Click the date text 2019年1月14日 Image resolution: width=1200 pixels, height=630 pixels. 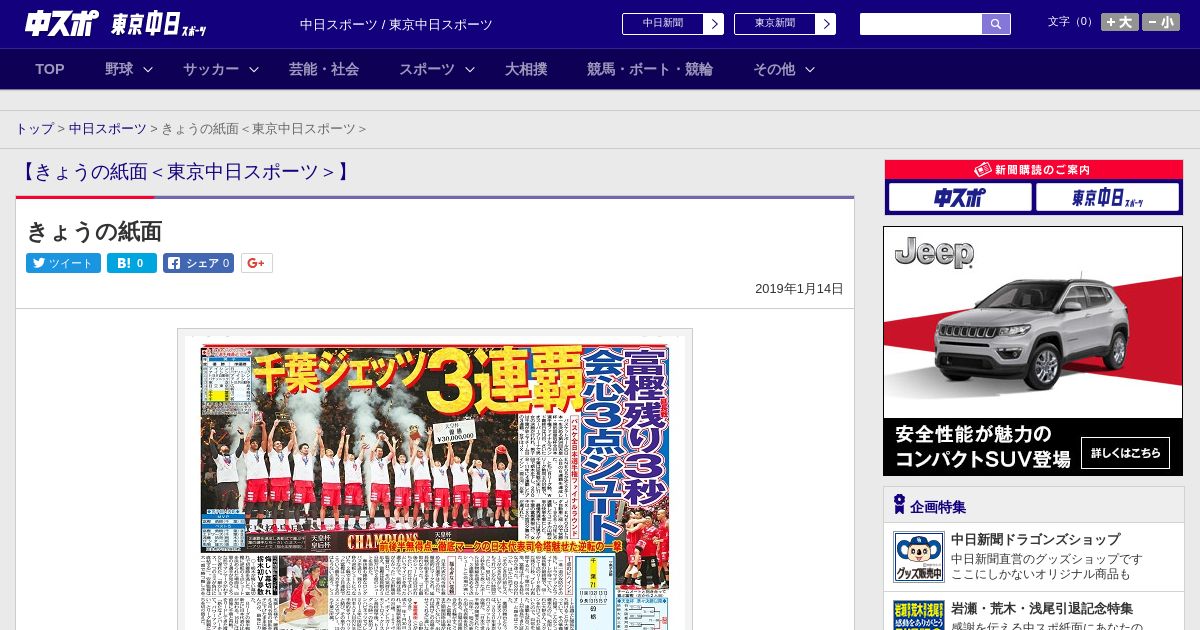point(799,289)
